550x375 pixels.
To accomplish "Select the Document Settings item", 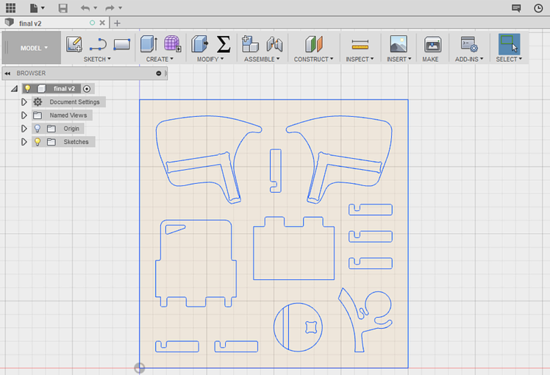I will point(74,102).
